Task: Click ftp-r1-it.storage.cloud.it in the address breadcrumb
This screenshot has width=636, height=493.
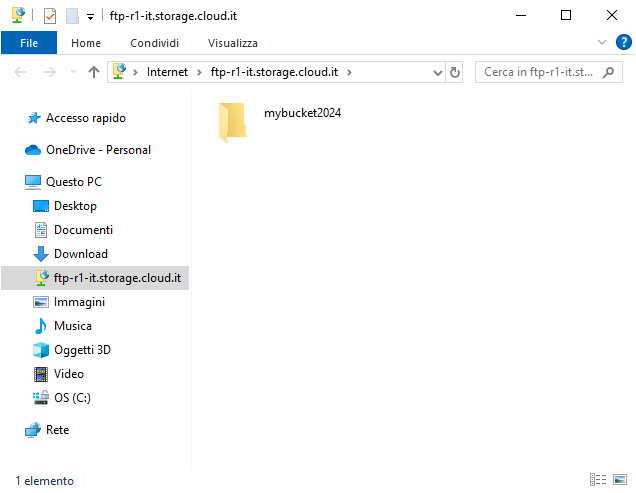Action: tap(274, 72)
